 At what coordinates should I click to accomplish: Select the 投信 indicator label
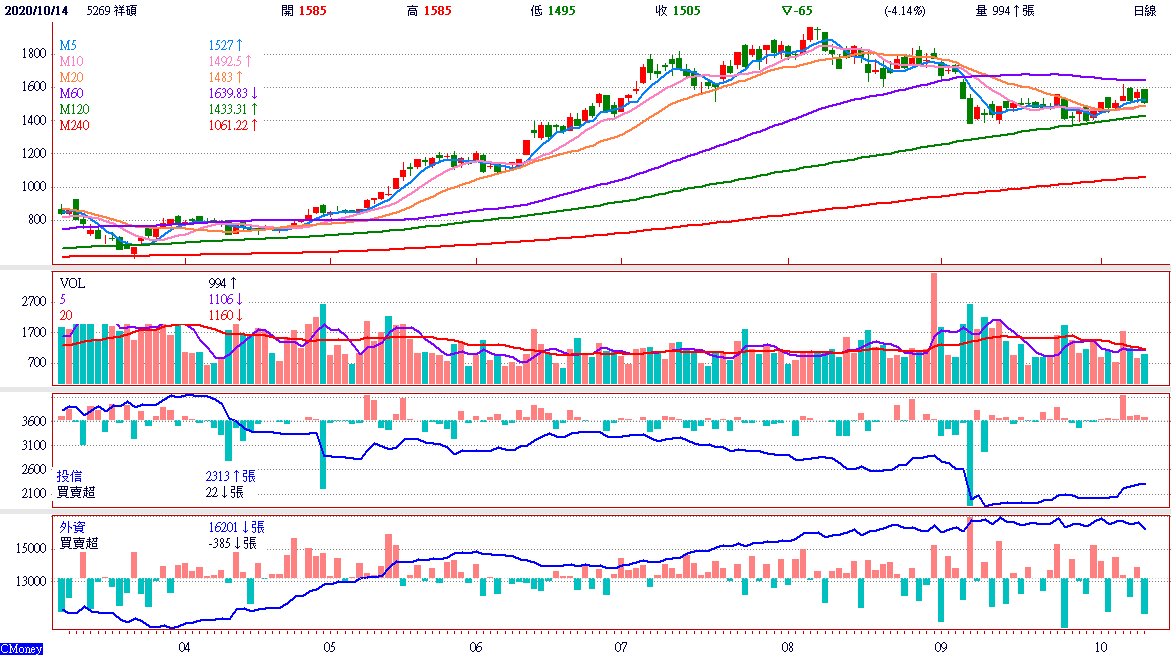click(x=71, y=476)
